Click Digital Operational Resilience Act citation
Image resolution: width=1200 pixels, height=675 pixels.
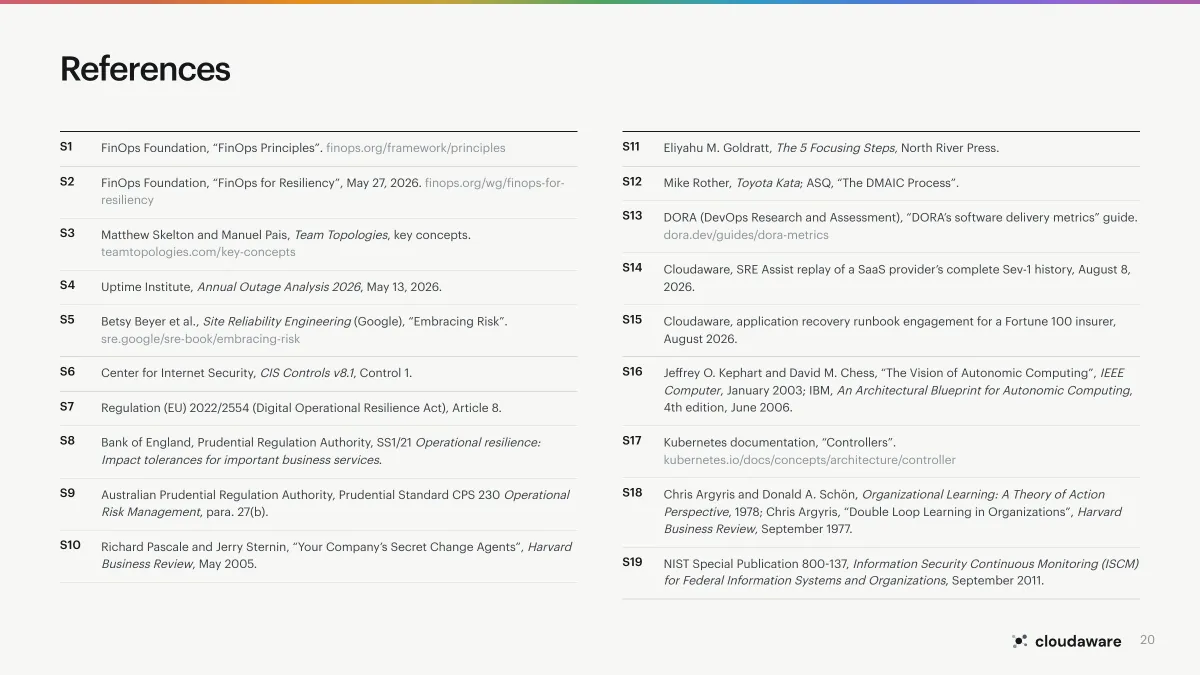tap(302, 408)
